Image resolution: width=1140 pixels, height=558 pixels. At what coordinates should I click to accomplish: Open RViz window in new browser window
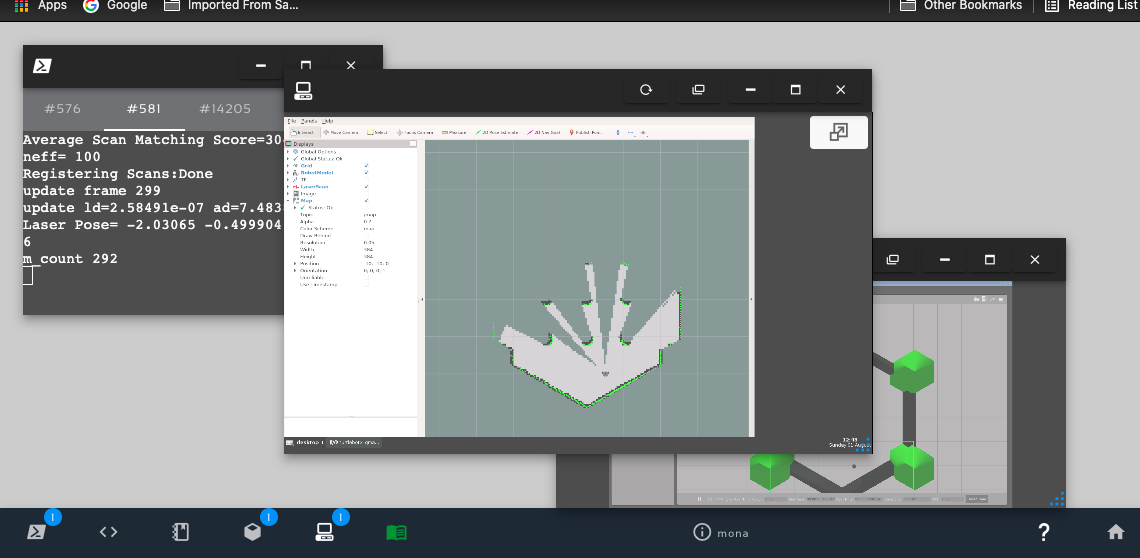click(x=698, y=89)
